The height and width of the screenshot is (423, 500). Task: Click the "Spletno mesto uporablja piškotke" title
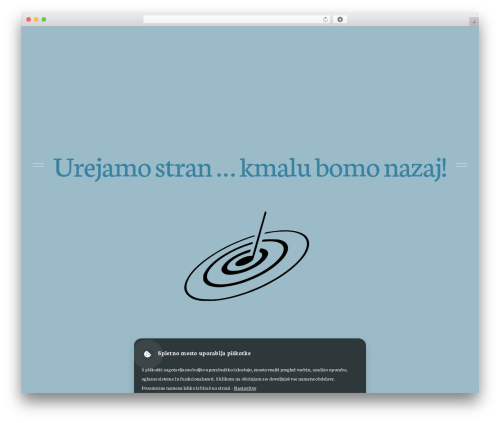204,353
